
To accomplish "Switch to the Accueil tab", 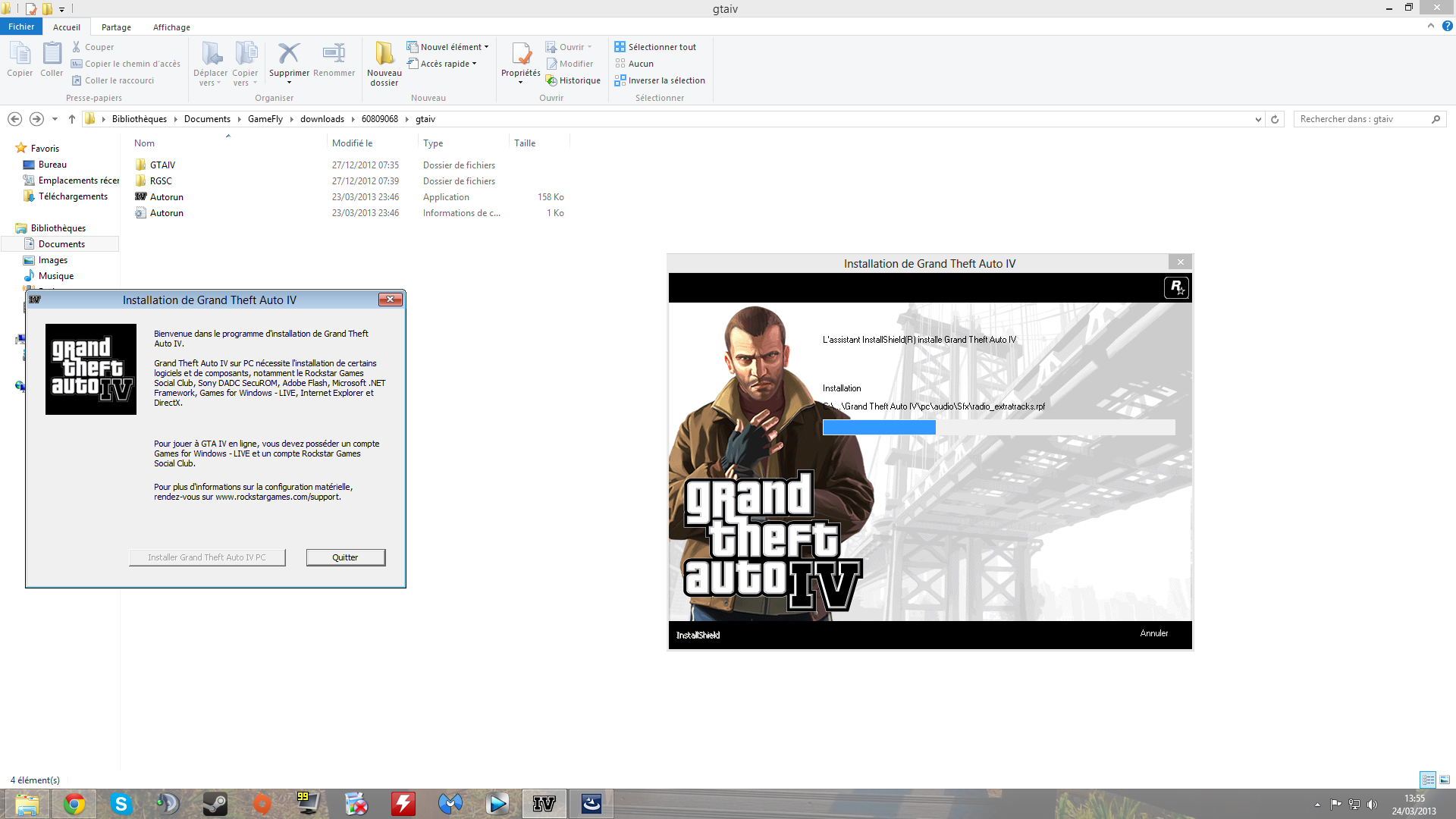I will (67, 27).
